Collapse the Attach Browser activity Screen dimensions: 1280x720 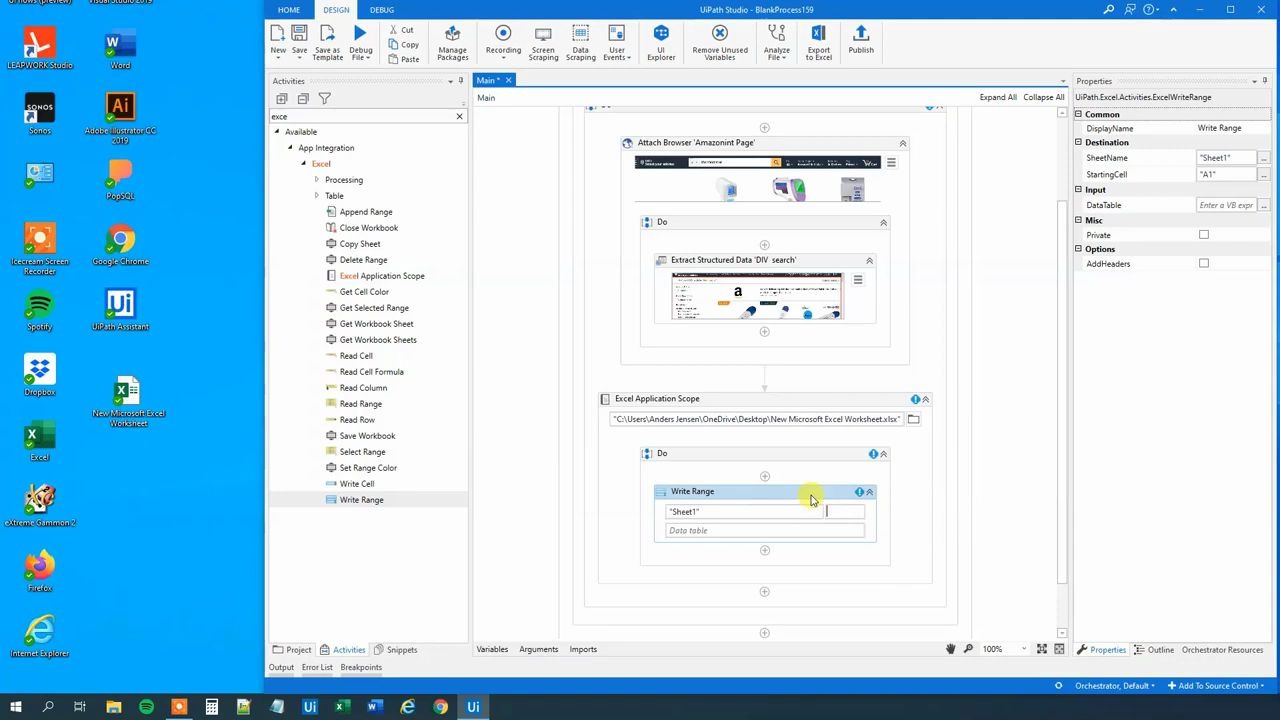point(902,143)
